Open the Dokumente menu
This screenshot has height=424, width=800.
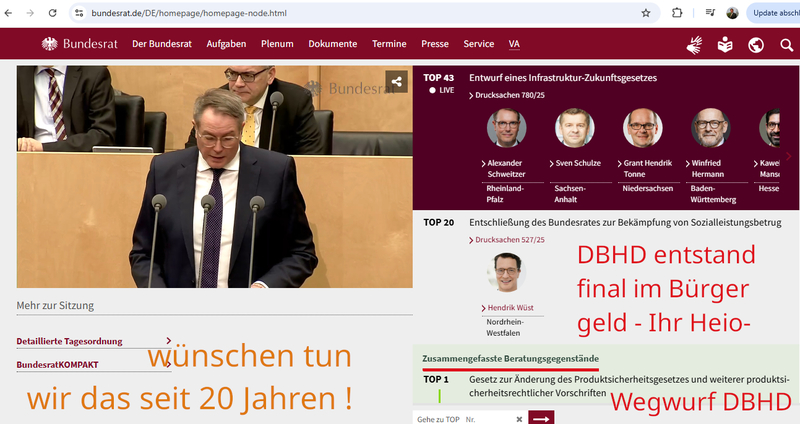click(332, 44)
